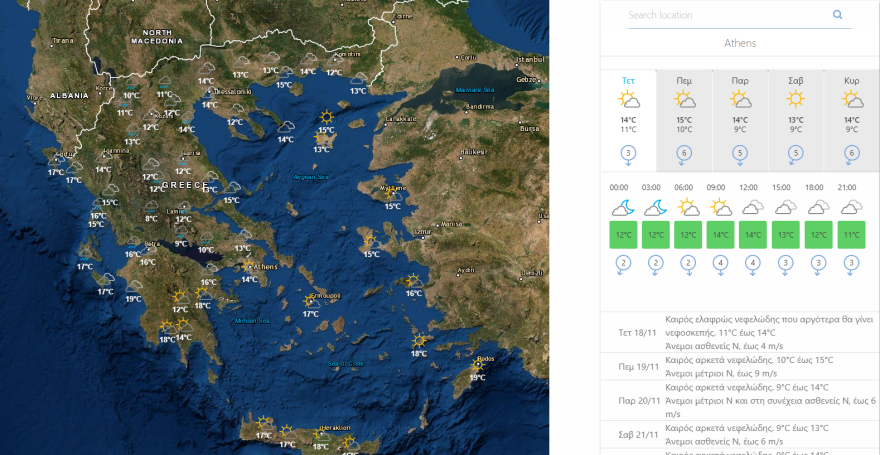This screenshot has width=880, height=455.
Task: Click the 00:00 moon and cloud icon
Action: point(621,207)
